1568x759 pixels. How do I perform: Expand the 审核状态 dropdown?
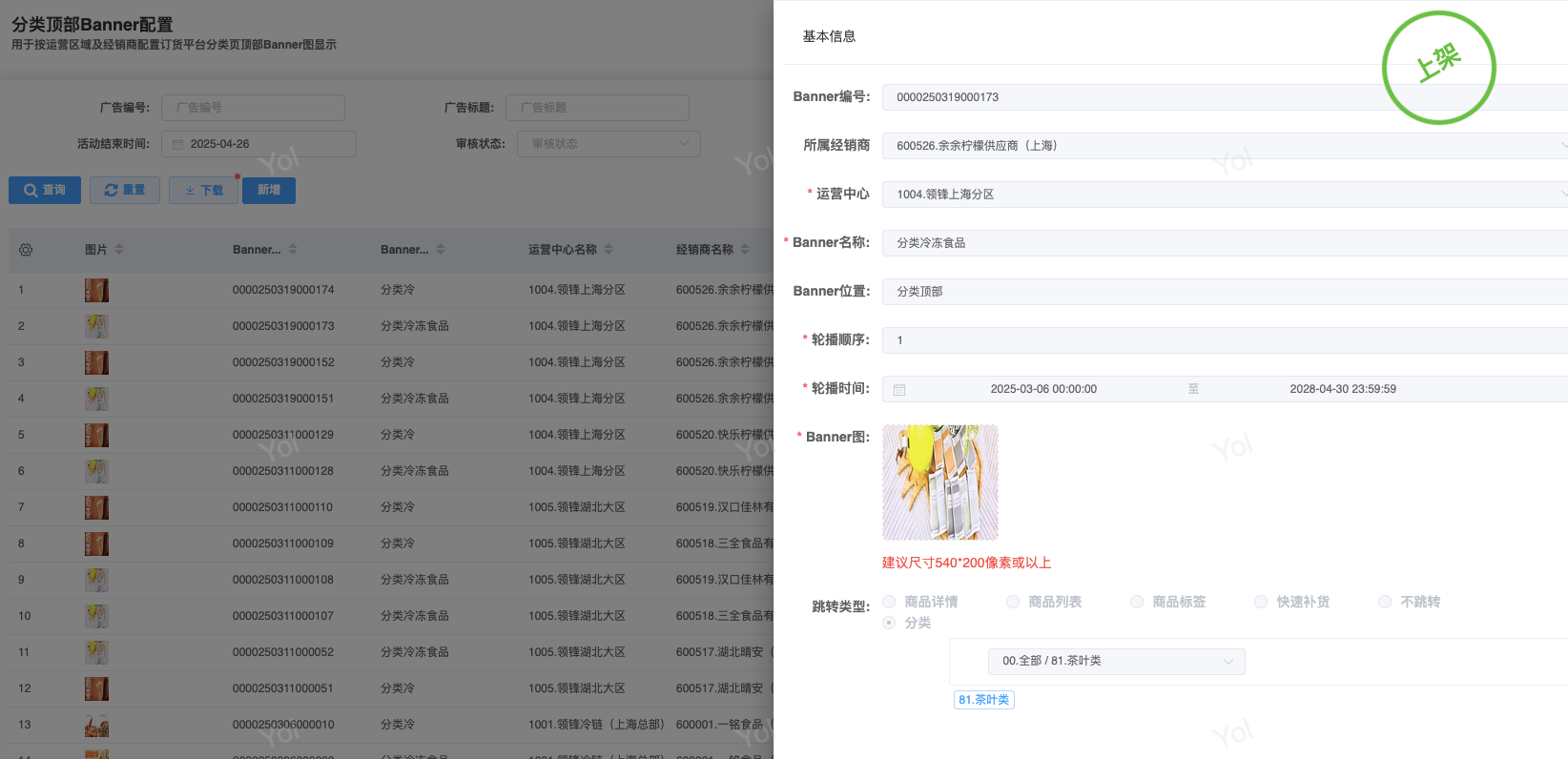[x=609, y=144]
